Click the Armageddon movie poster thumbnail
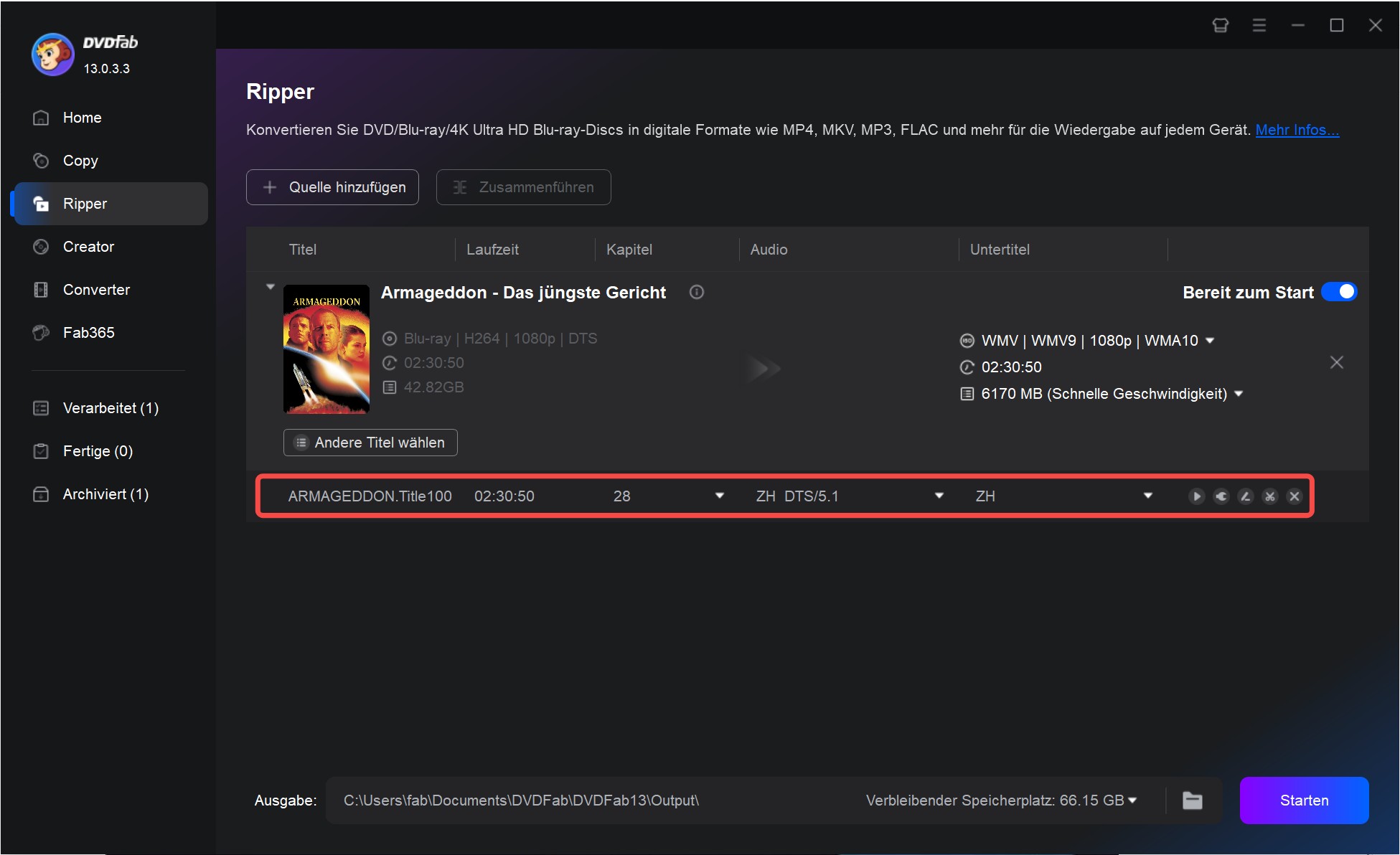 [326, 349]
